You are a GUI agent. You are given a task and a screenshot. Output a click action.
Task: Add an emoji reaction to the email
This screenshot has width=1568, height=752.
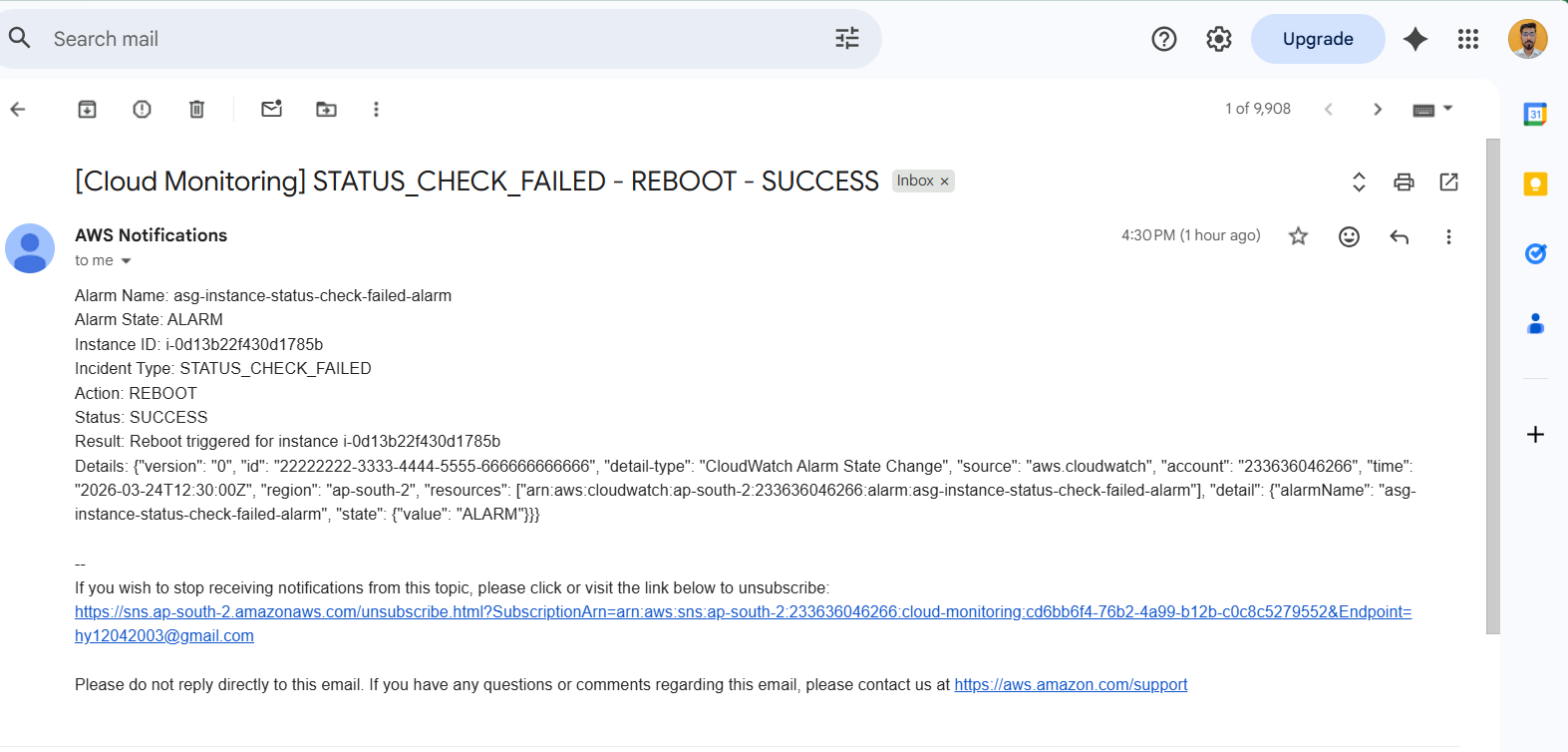coord(1349,236)
